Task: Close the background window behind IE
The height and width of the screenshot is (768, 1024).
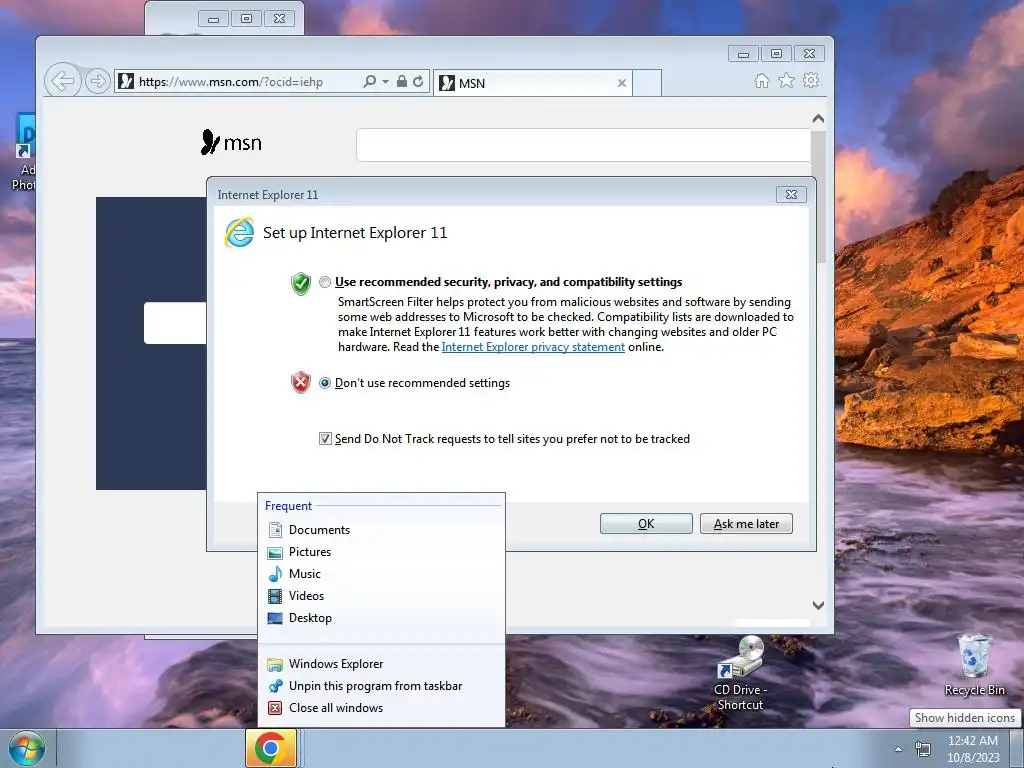Action: (279, 19)
